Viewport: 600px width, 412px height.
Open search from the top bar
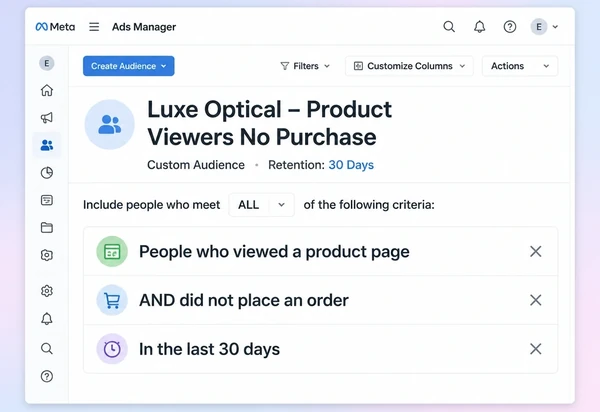pos(449,27)
